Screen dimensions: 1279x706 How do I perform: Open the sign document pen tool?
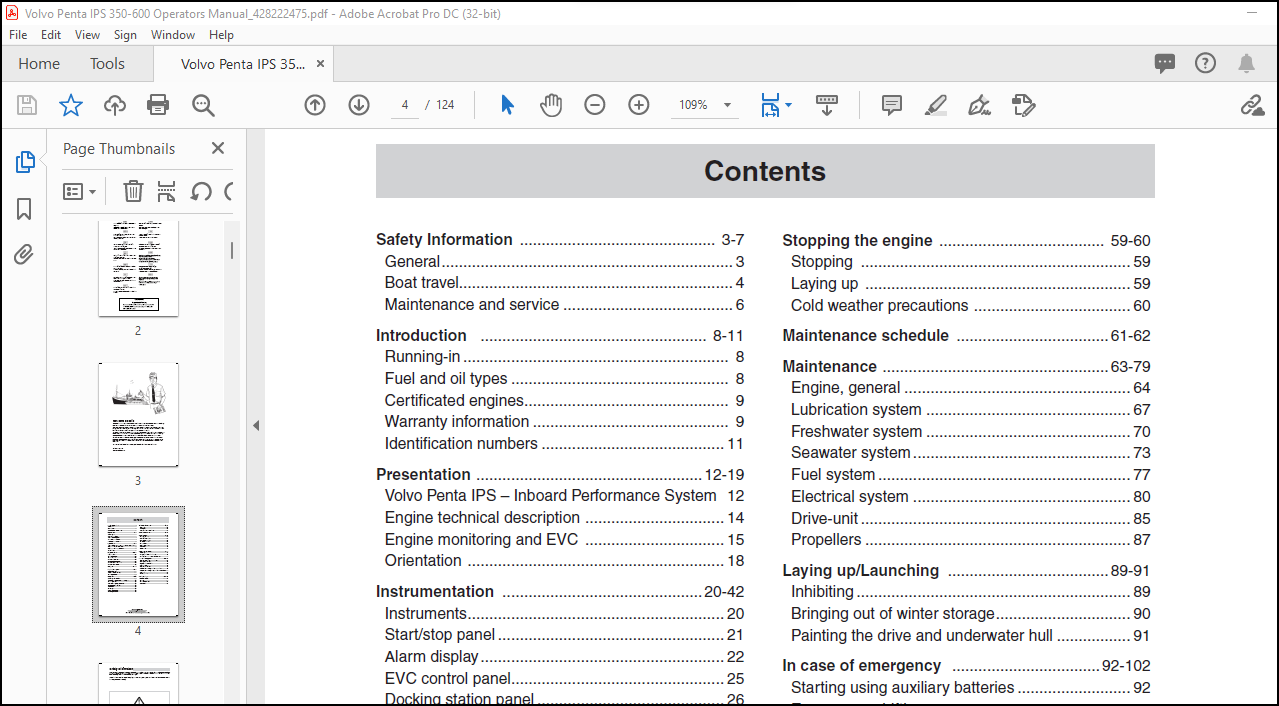pyautogui.click(x=980, y=105)
